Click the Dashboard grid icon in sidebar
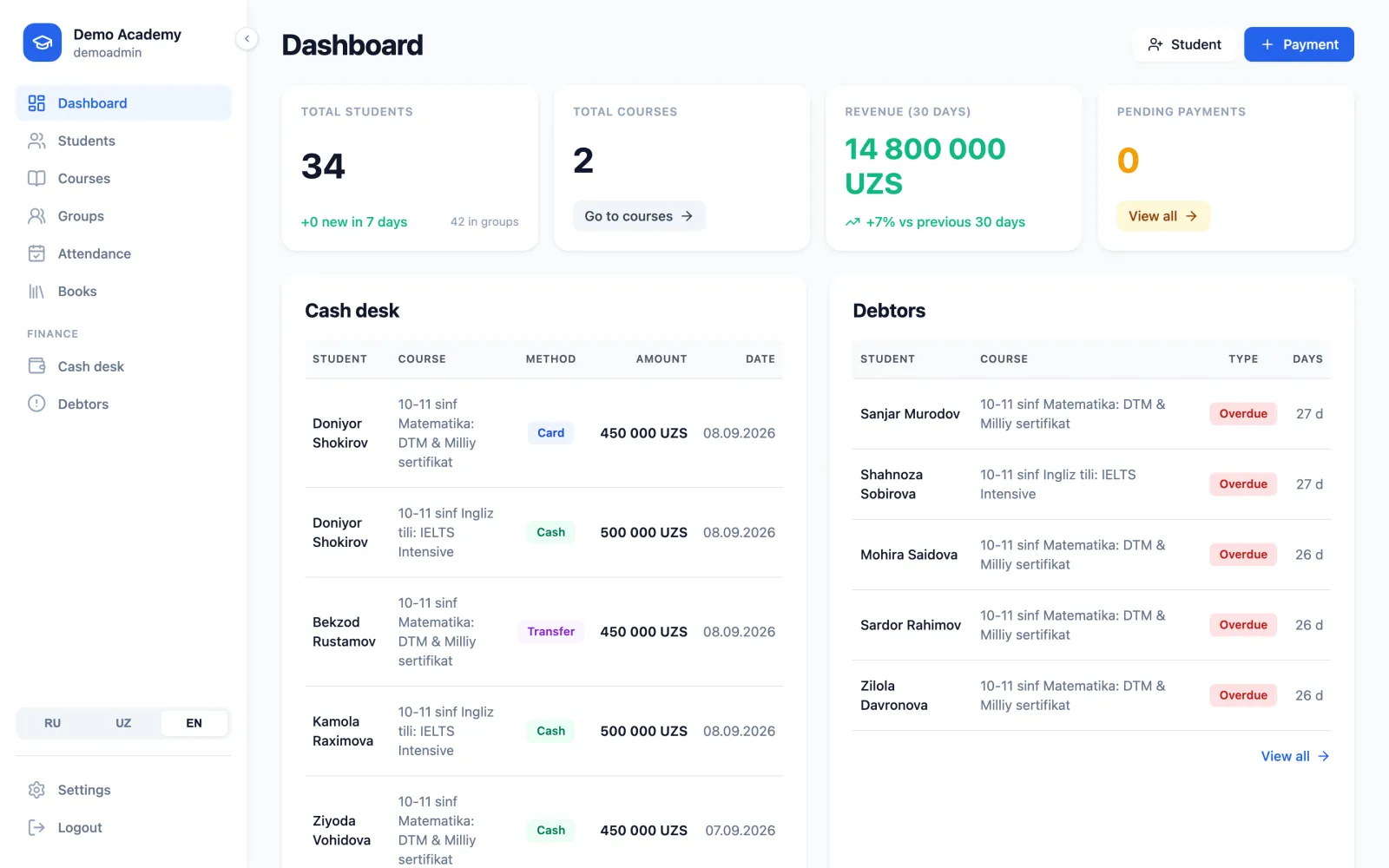This screenshot has height=868, width=1389. click(36, 103)
